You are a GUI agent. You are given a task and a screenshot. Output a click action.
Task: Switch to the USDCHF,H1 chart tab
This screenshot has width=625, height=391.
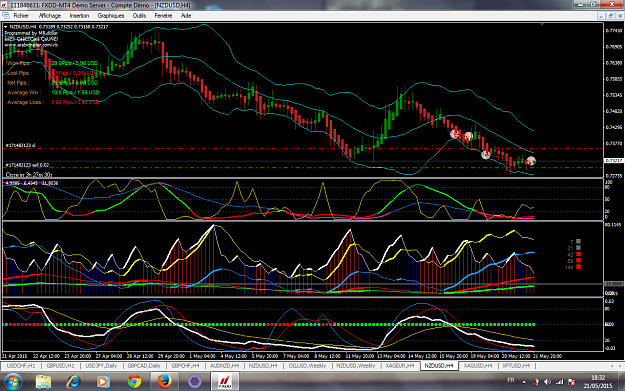(21, 365)
